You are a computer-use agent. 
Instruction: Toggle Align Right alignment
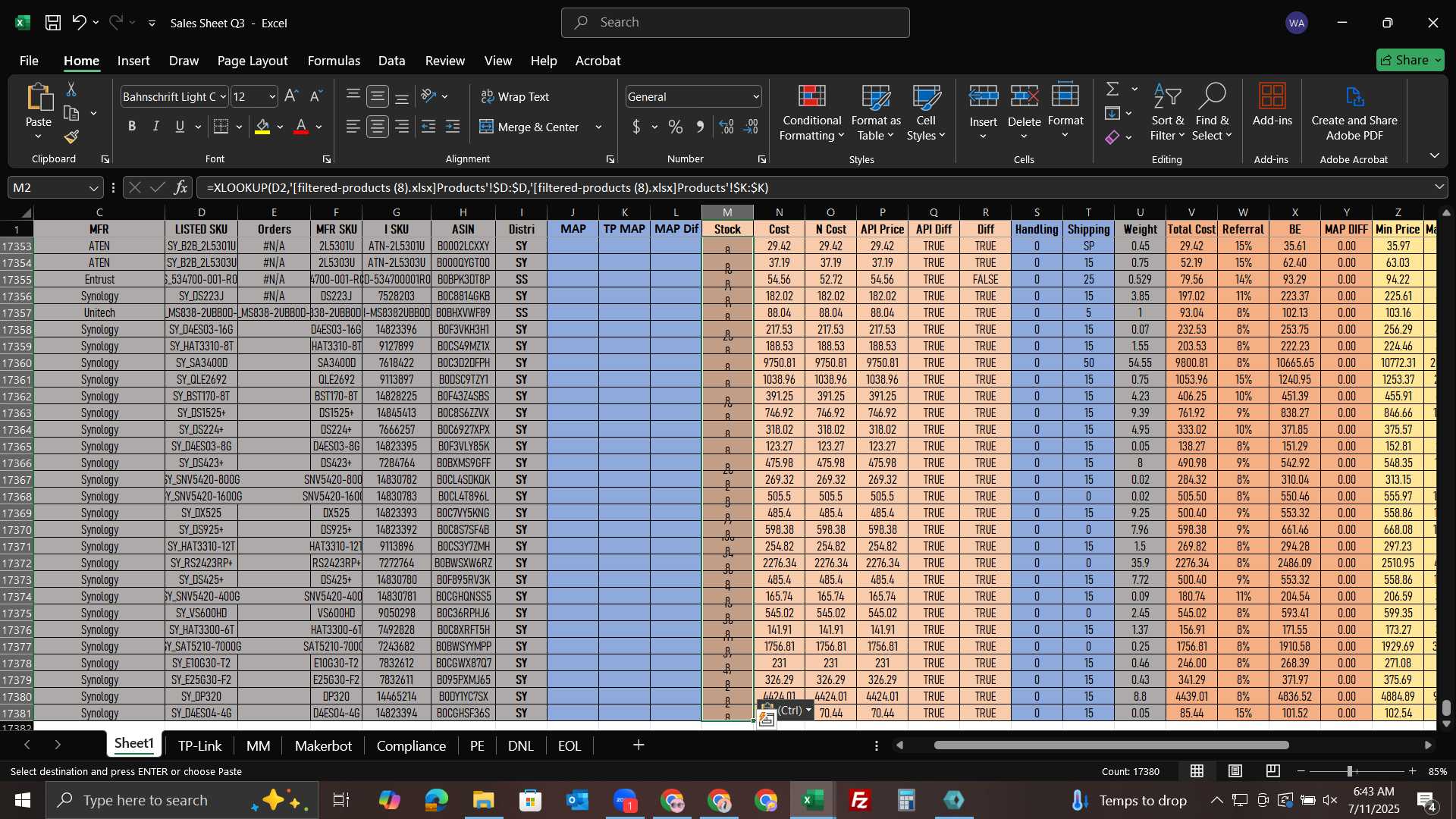402,127
